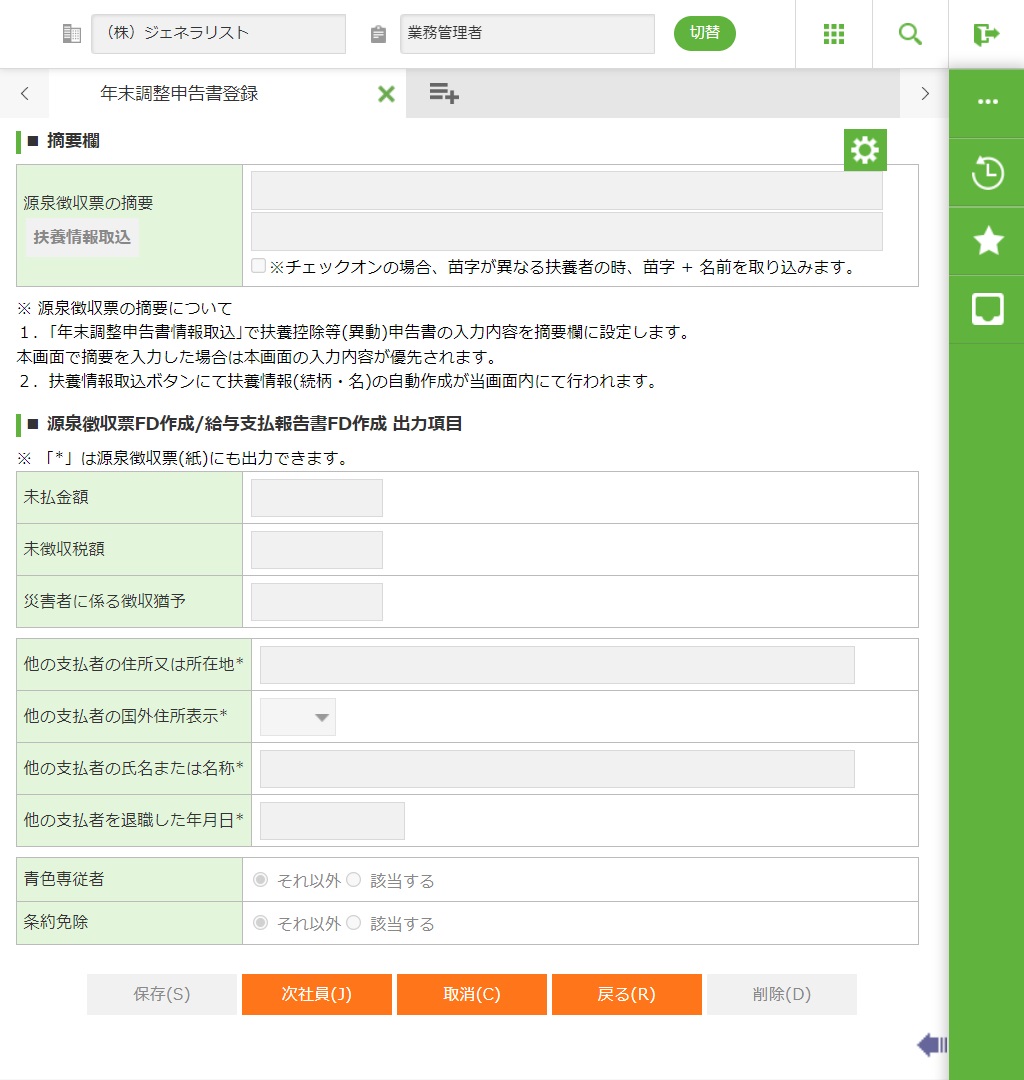Select the 年末調整申告書登録 tab
1024x1080 pixels.
[x=180, y=94]
